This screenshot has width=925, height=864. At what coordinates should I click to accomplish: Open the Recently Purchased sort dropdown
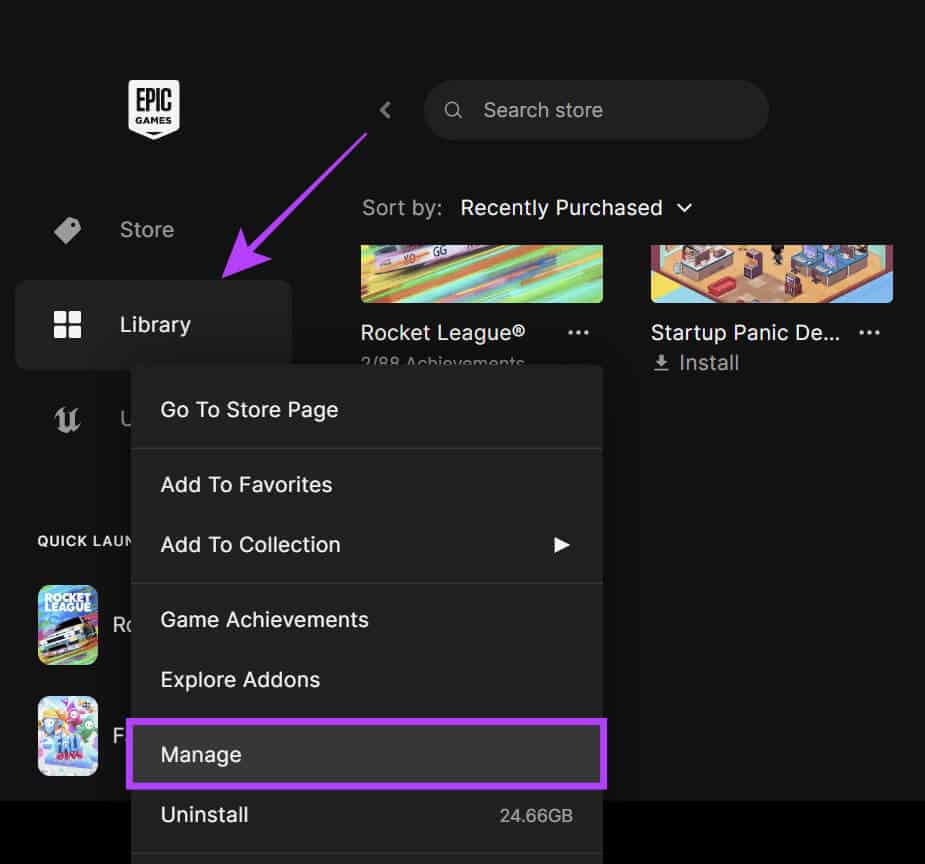click(576, 208)
